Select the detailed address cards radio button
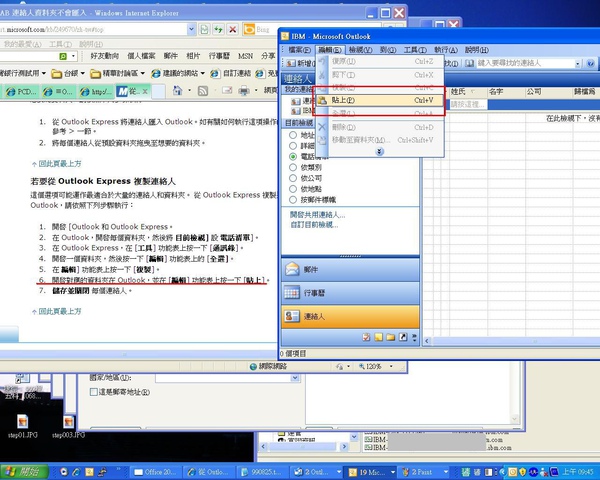The width and height of the screenshot is (600, 480). (x=293, y=145)
